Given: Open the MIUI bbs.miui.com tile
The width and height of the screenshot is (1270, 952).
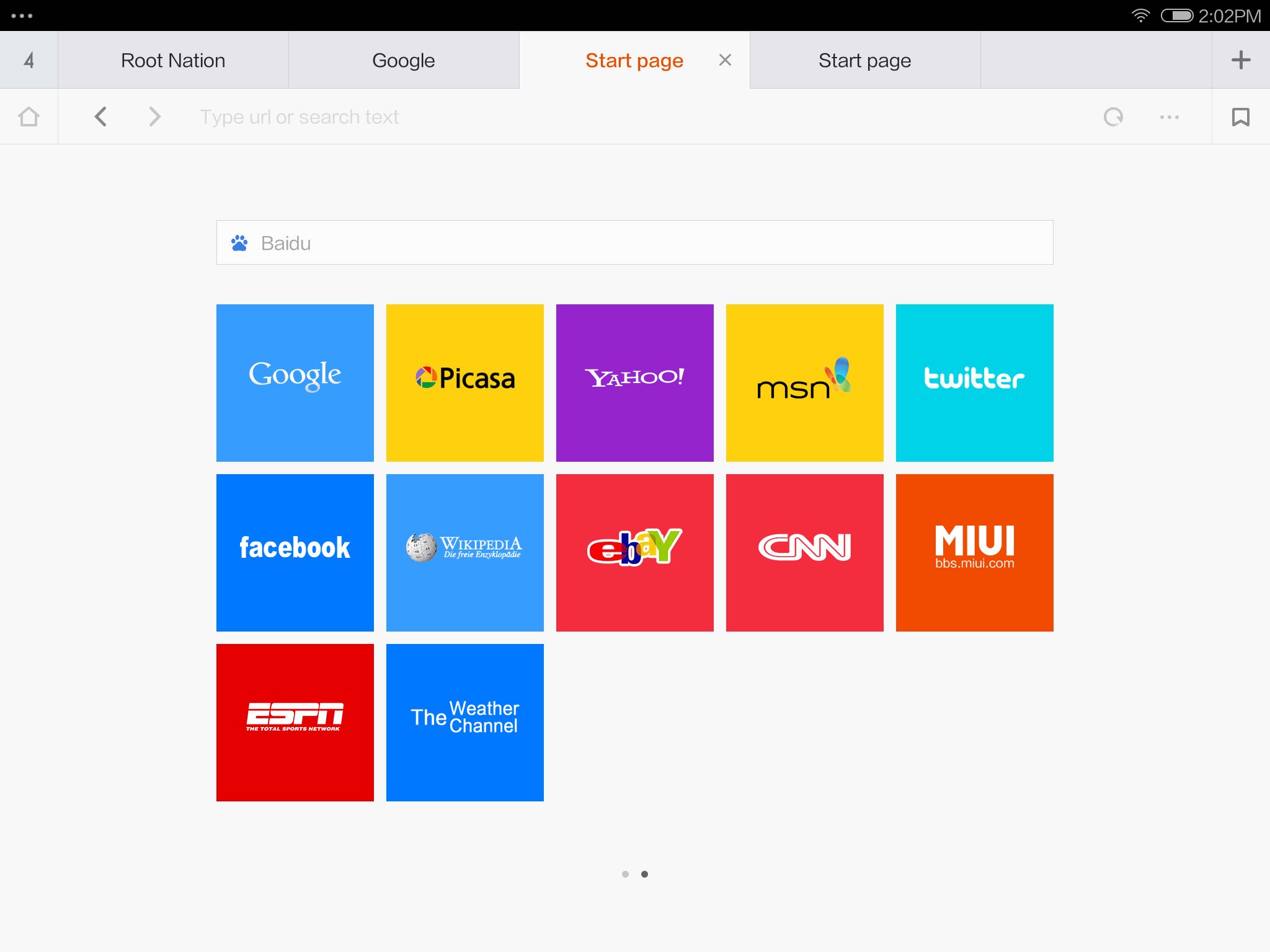Looking at the screenshot, I should (975, 553).
